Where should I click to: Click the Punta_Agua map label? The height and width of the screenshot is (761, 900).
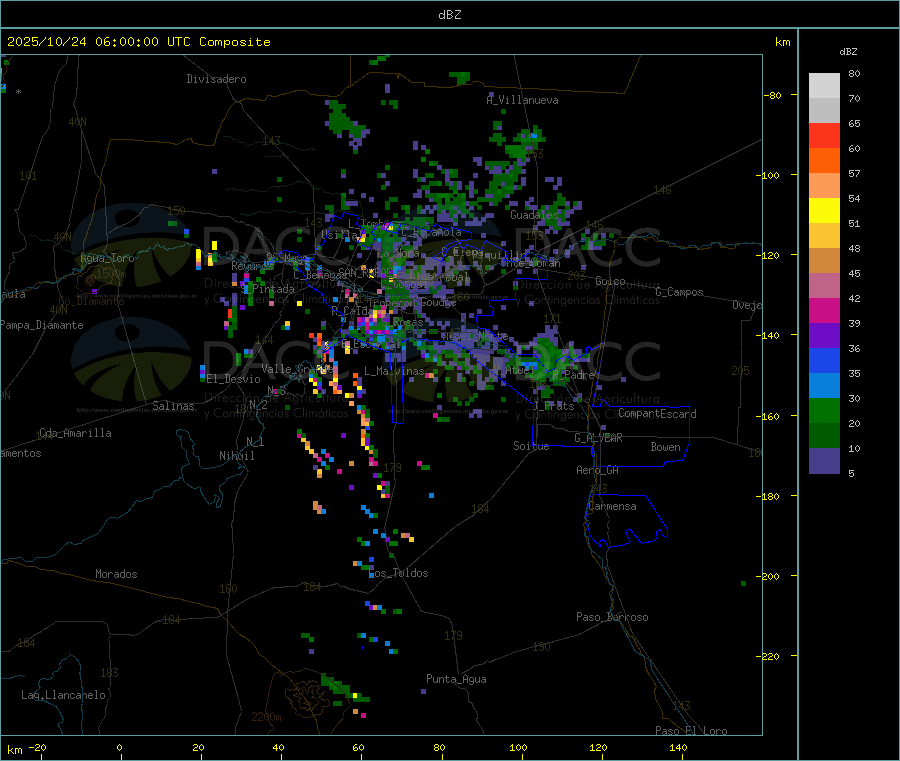click(456, 679)
